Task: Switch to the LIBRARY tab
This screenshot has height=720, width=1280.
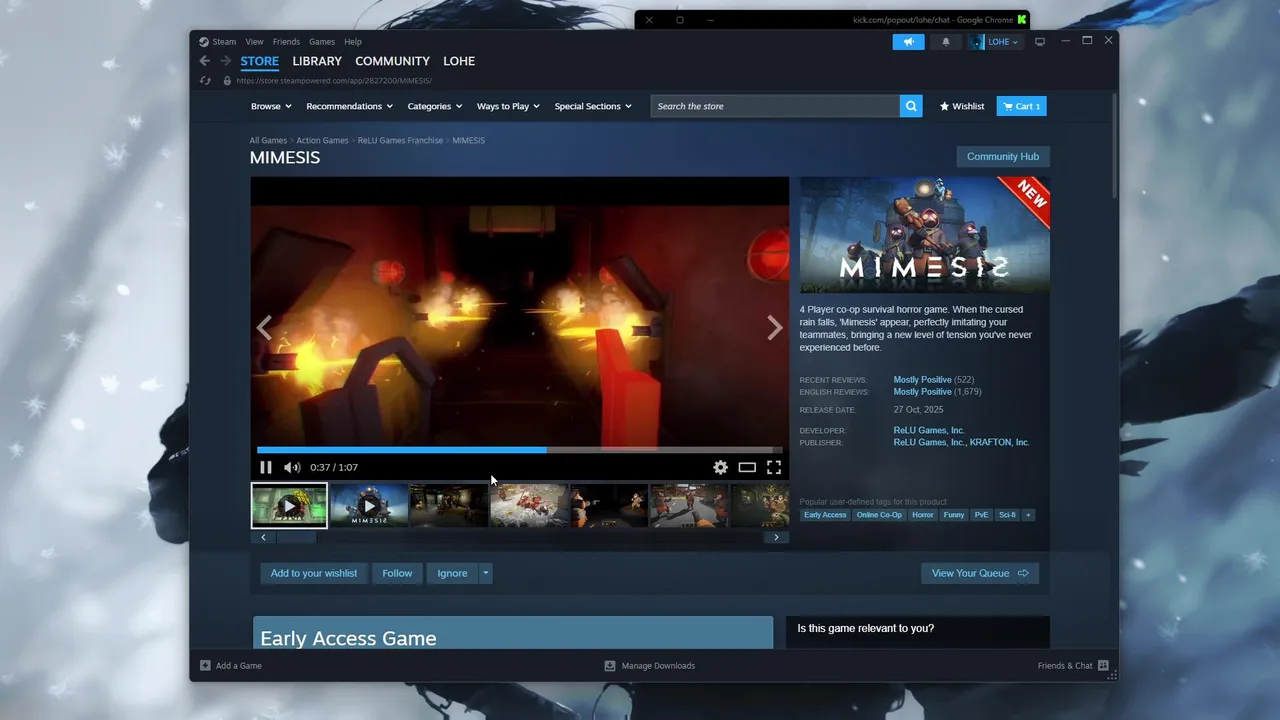Action: (x=317, y=61)
